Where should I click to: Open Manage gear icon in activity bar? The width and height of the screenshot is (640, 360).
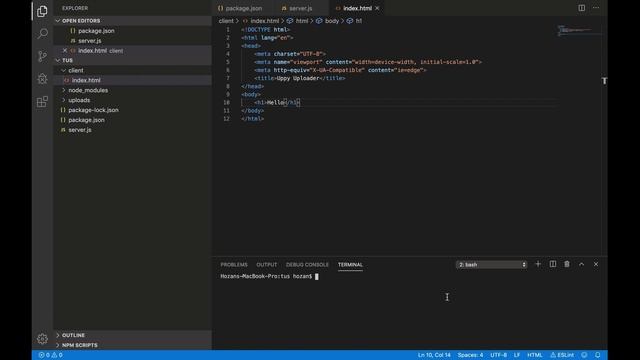click(42, 339)
